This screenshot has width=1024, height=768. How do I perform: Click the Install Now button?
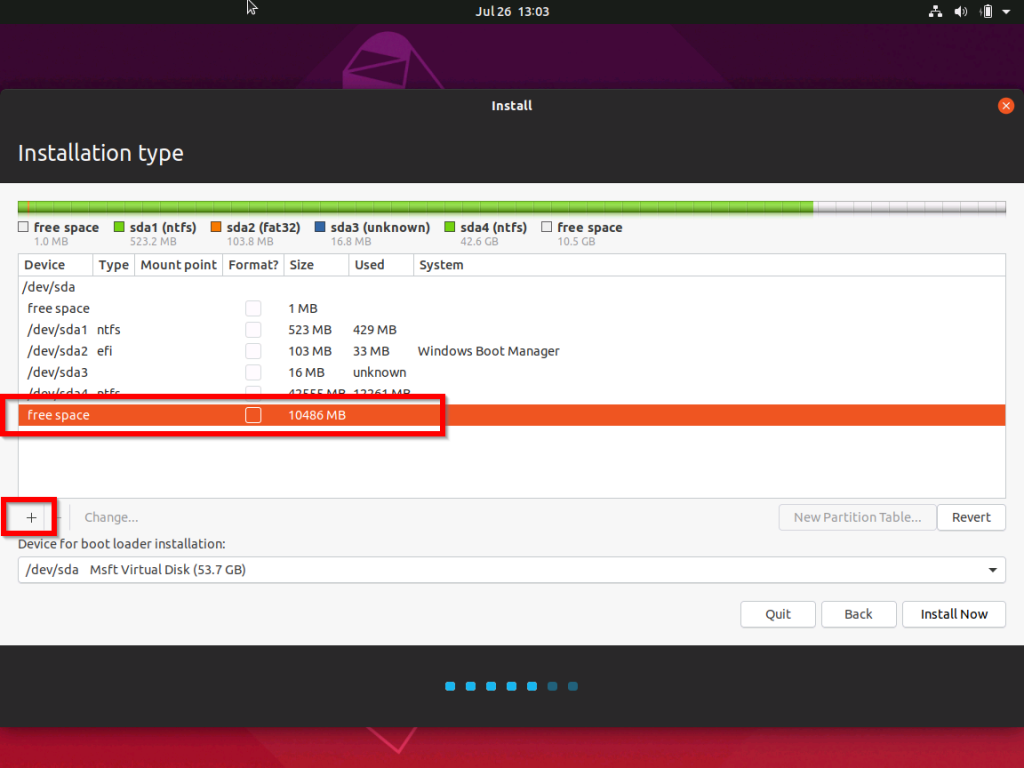tap(953, 614)
